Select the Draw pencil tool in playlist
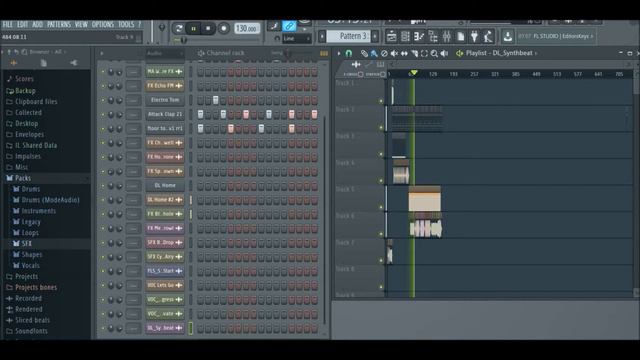Image resolution: width=640 pixels, height=360 pixels. click(364, 53)
